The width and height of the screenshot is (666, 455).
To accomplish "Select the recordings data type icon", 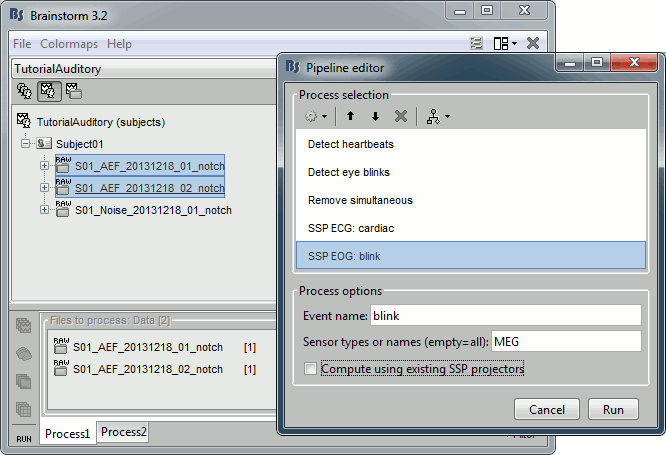I will pos(23,325).
